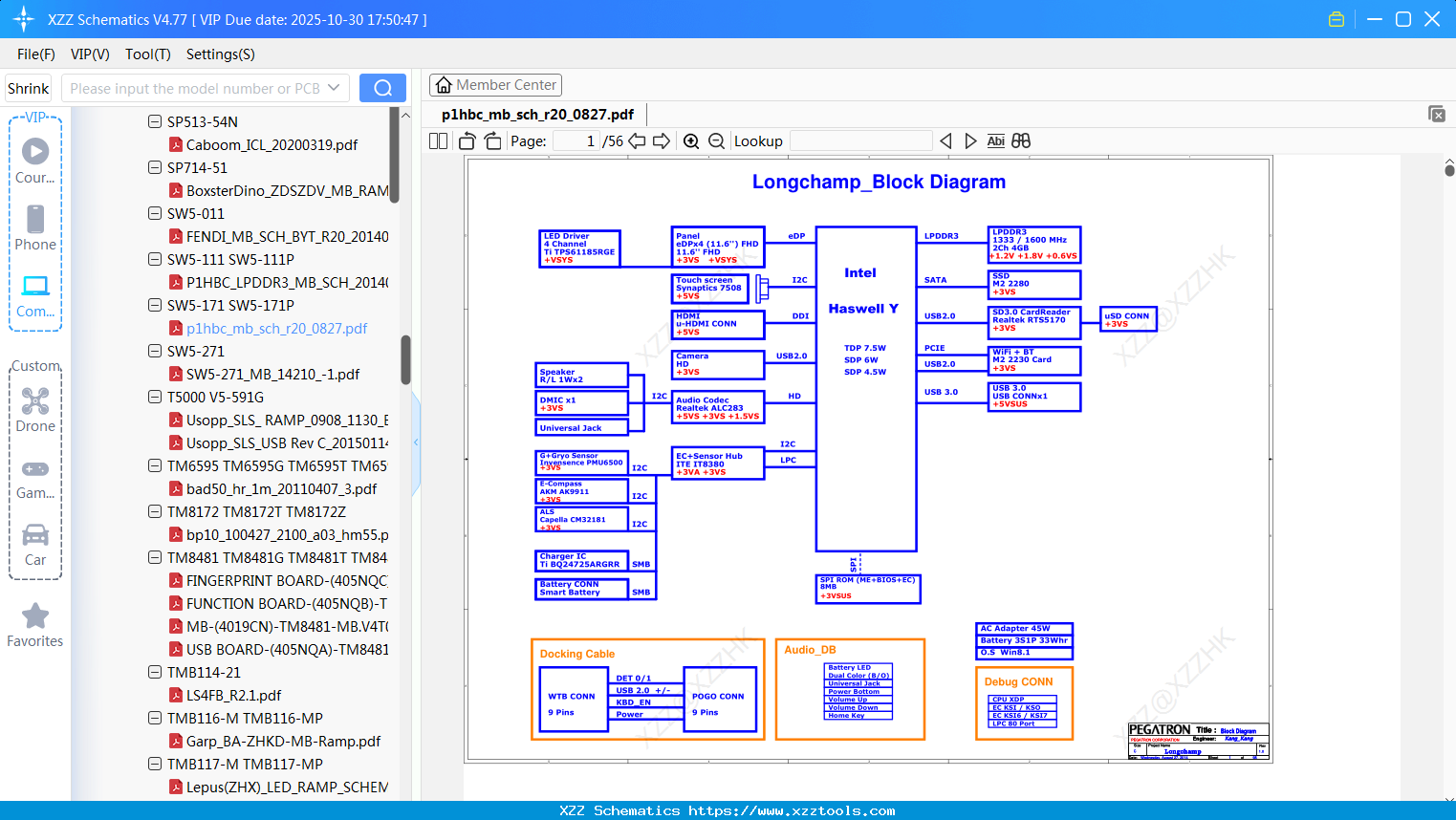The width and height of the screenshot is (1456, 820).
Task: Collapse the SP513-54N tree node
Action: [155, 121]
